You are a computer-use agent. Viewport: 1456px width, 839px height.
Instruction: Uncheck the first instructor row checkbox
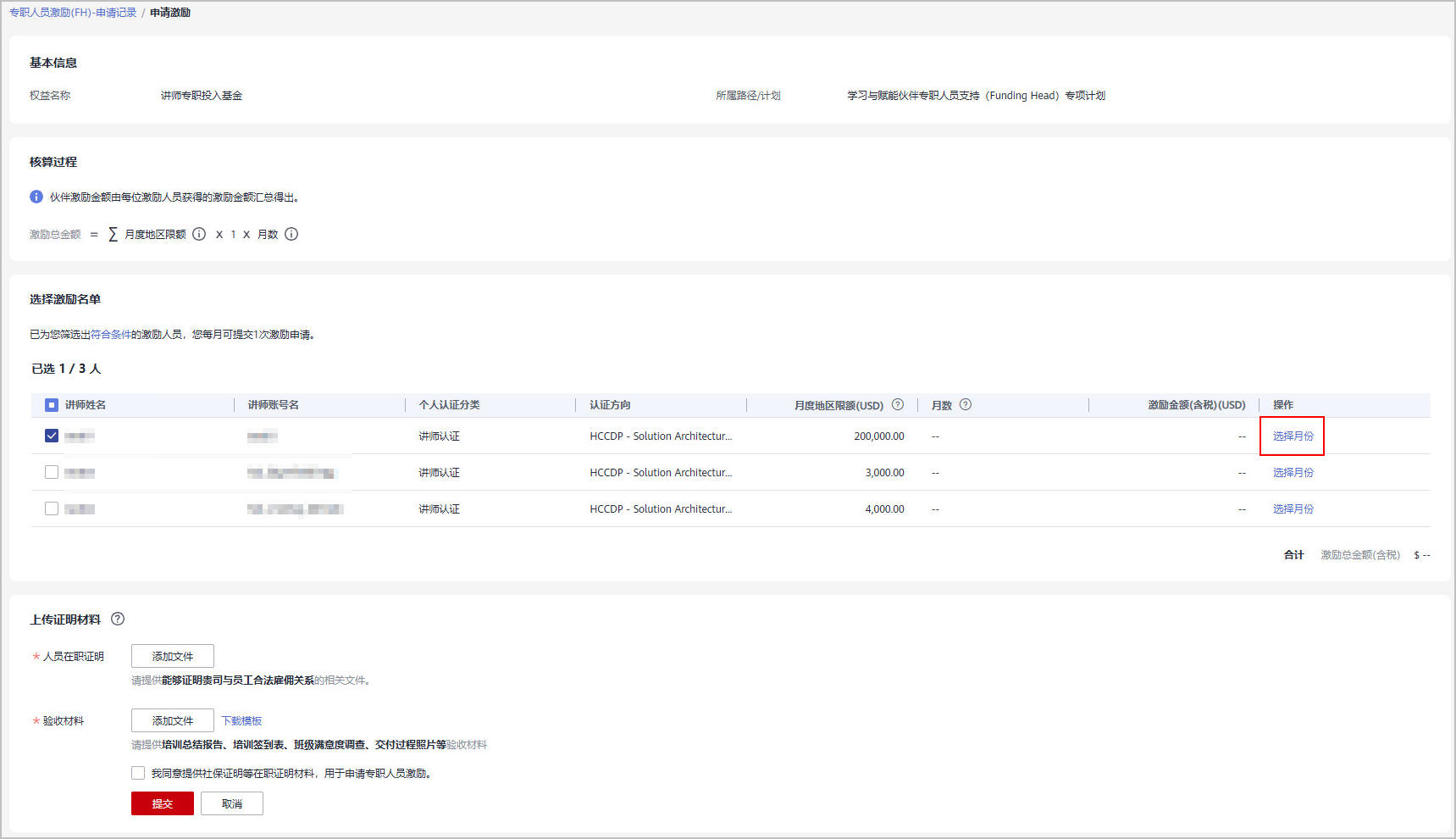[52, 436]
